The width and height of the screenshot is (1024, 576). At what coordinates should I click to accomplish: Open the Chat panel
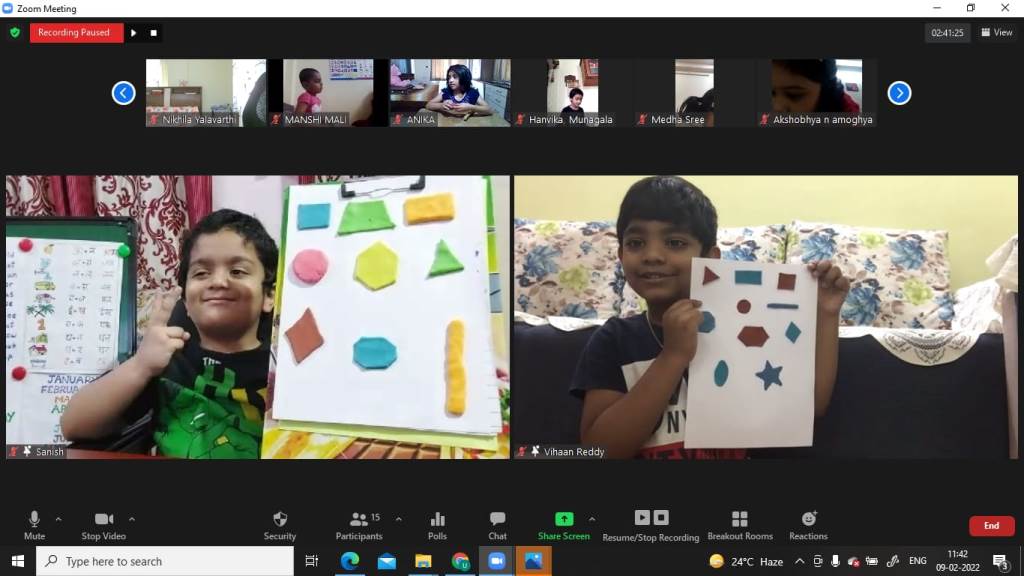point(497,525)
